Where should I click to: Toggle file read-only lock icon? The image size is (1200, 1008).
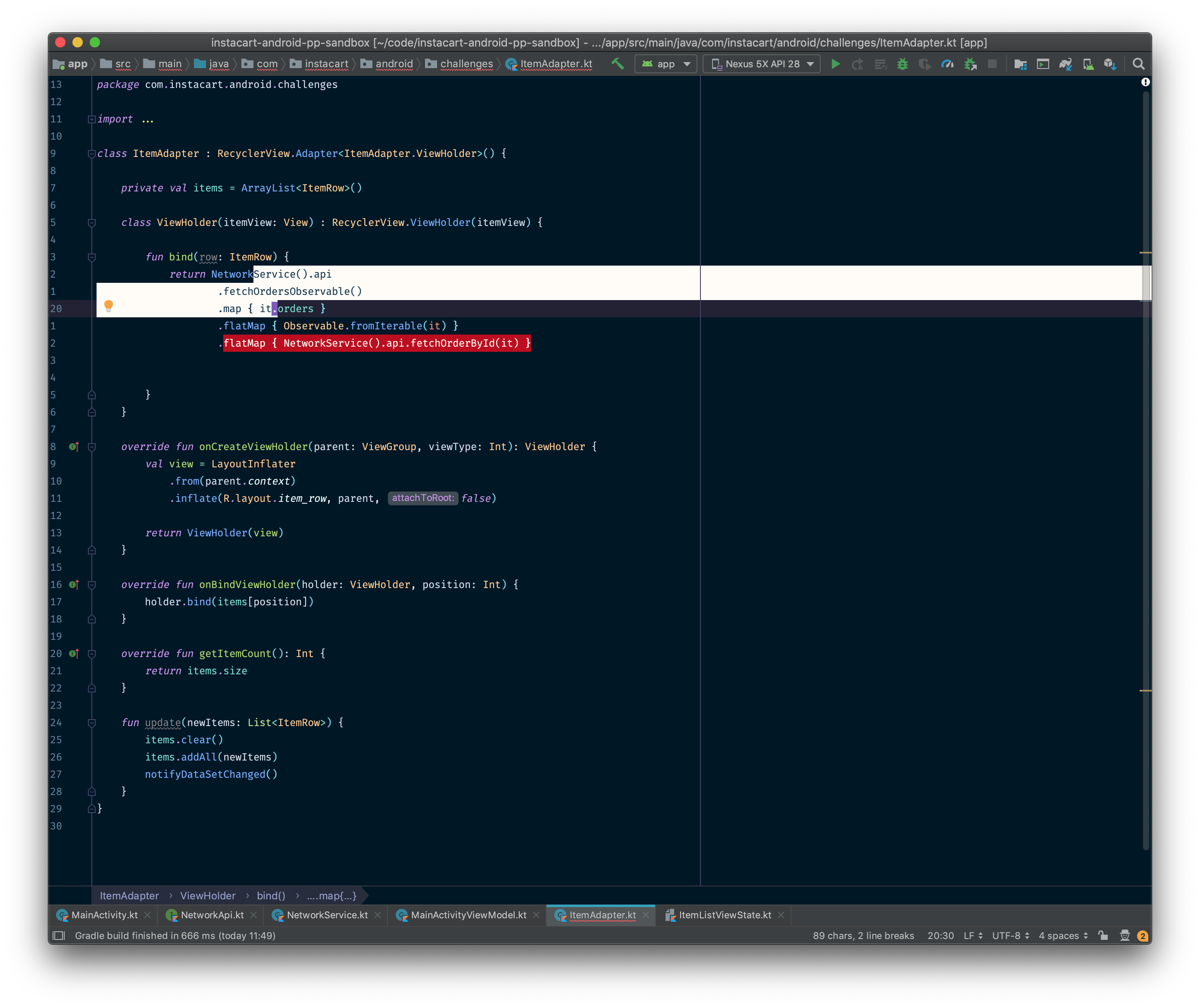(x=1103, y=936)
